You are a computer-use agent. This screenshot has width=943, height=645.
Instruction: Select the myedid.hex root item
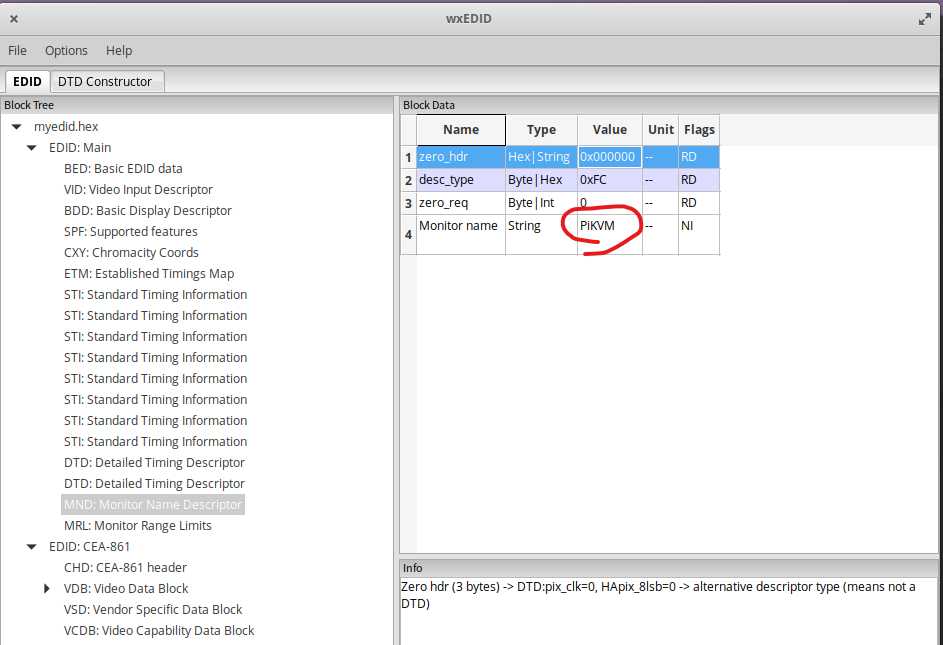(x=66, y=126)
